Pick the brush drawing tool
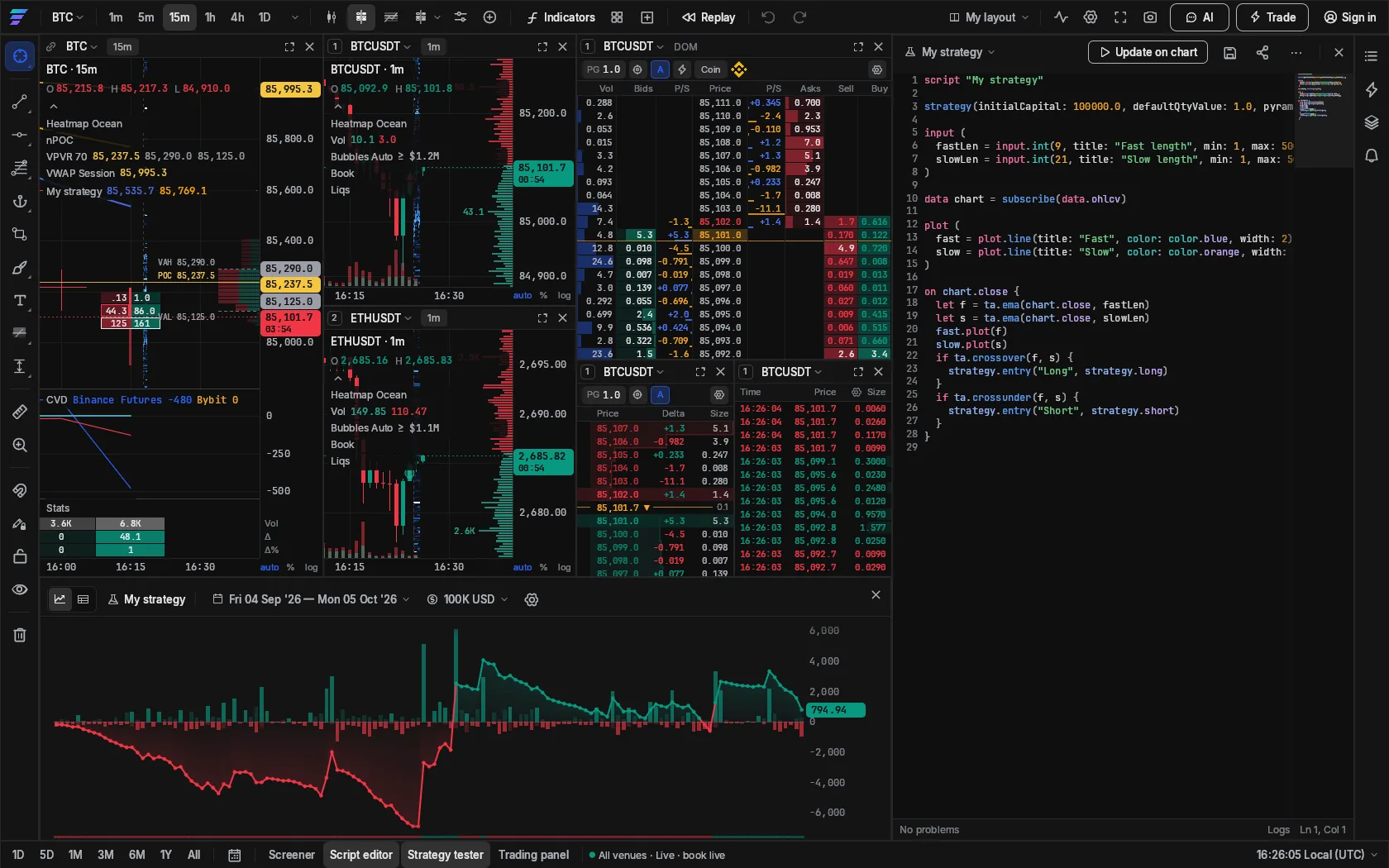The height and width of the screenshot is (868, 1389). click(x=20, y=268)
